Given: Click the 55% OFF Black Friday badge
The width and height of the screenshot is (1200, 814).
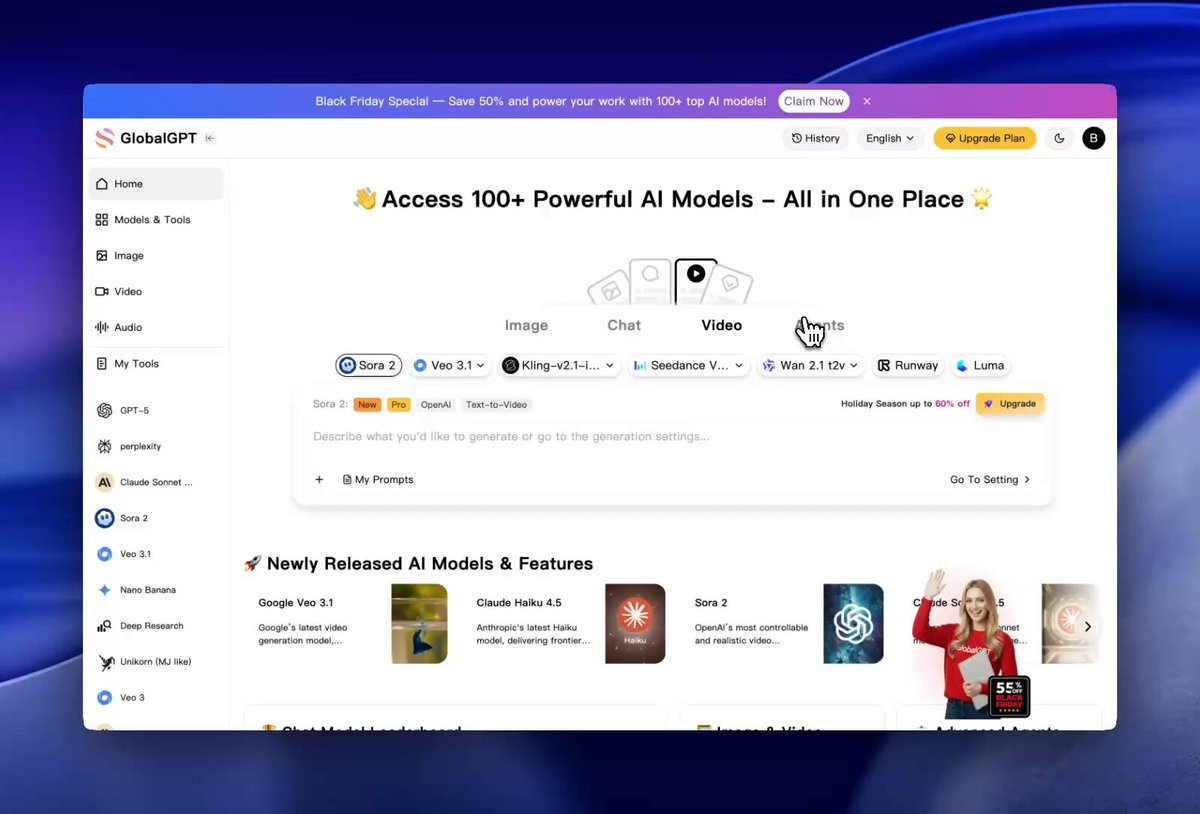Looking at the screenshot, I should pos(1009,697).
